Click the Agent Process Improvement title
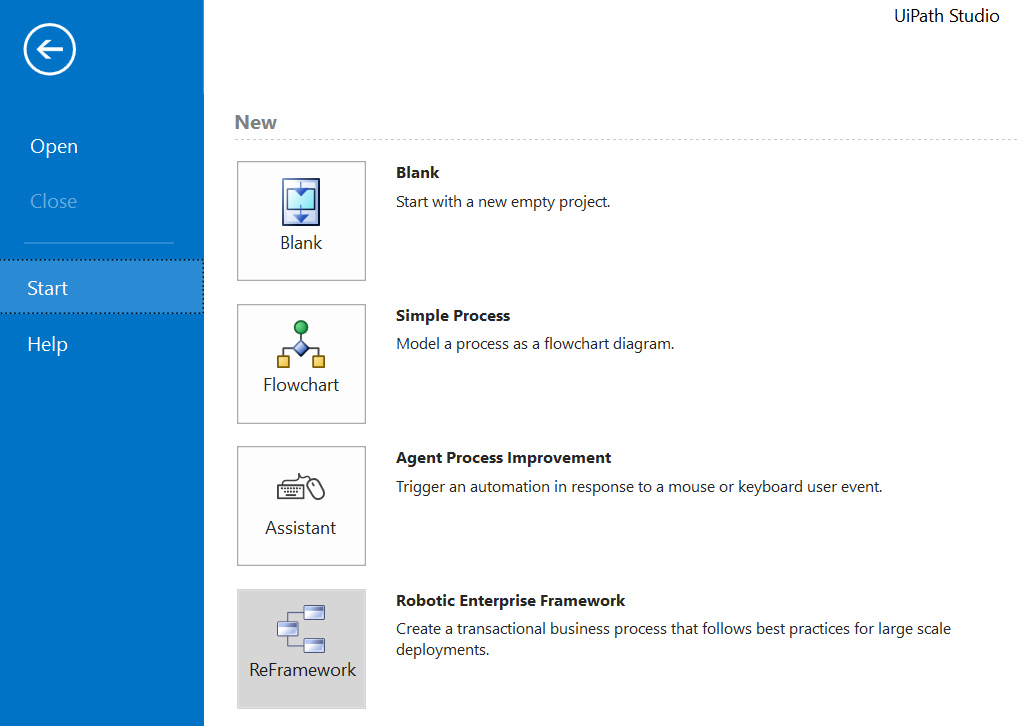The height and width of the screenshot is (726, 1028). (x=504, y=458)
